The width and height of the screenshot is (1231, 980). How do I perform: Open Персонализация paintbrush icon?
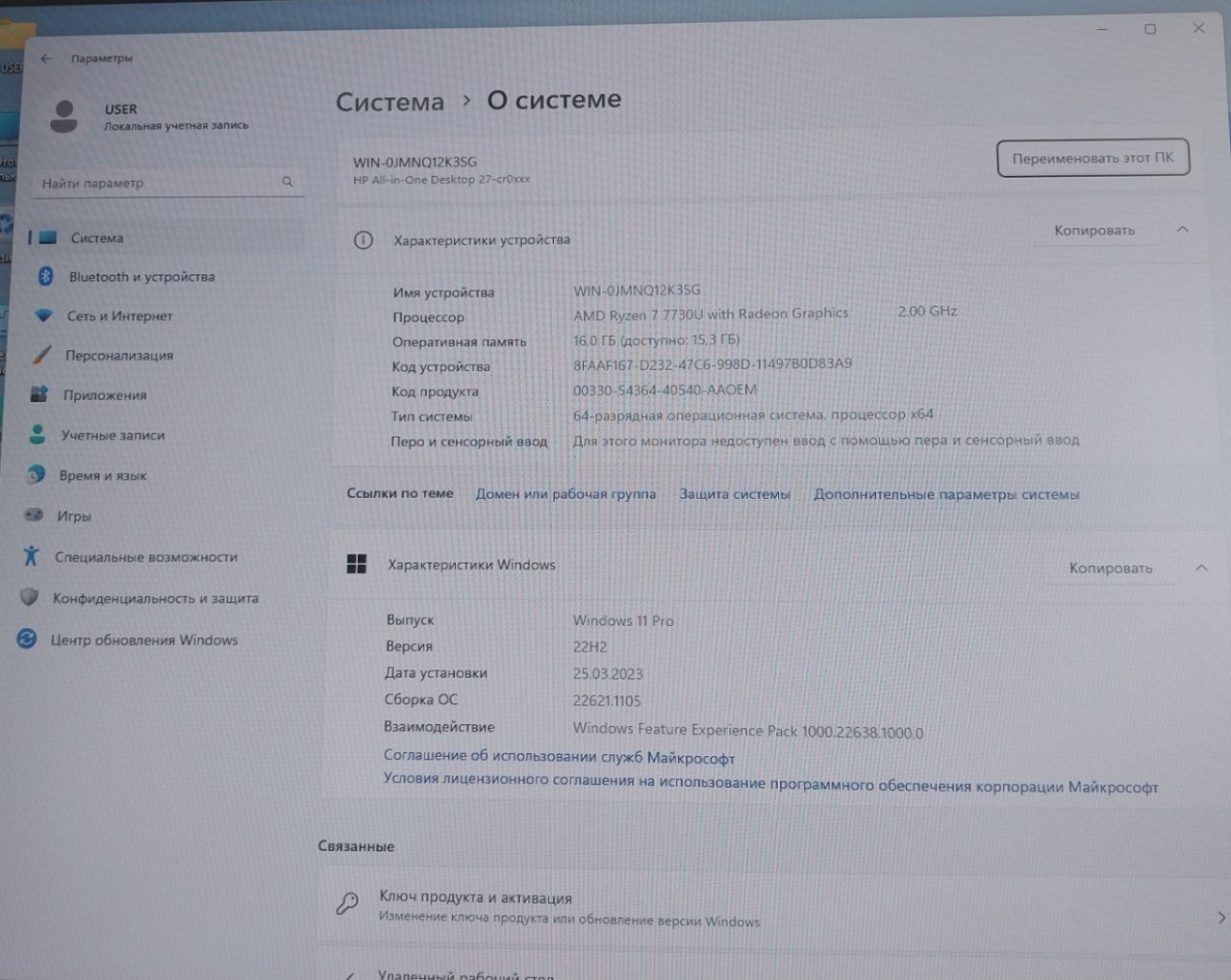point(41,355)
